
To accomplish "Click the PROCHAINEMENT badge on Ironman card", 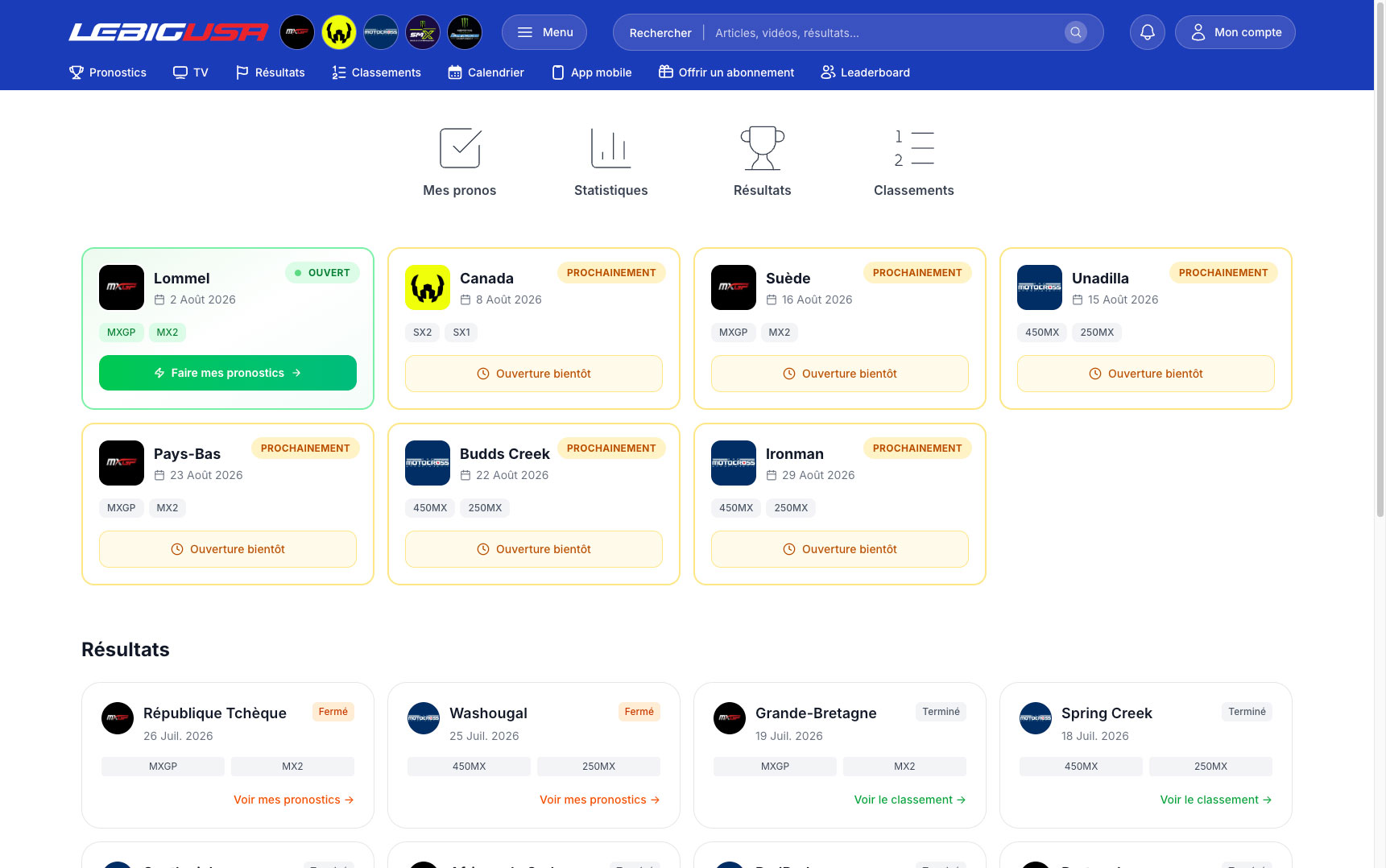I will (x=917, y=448).
